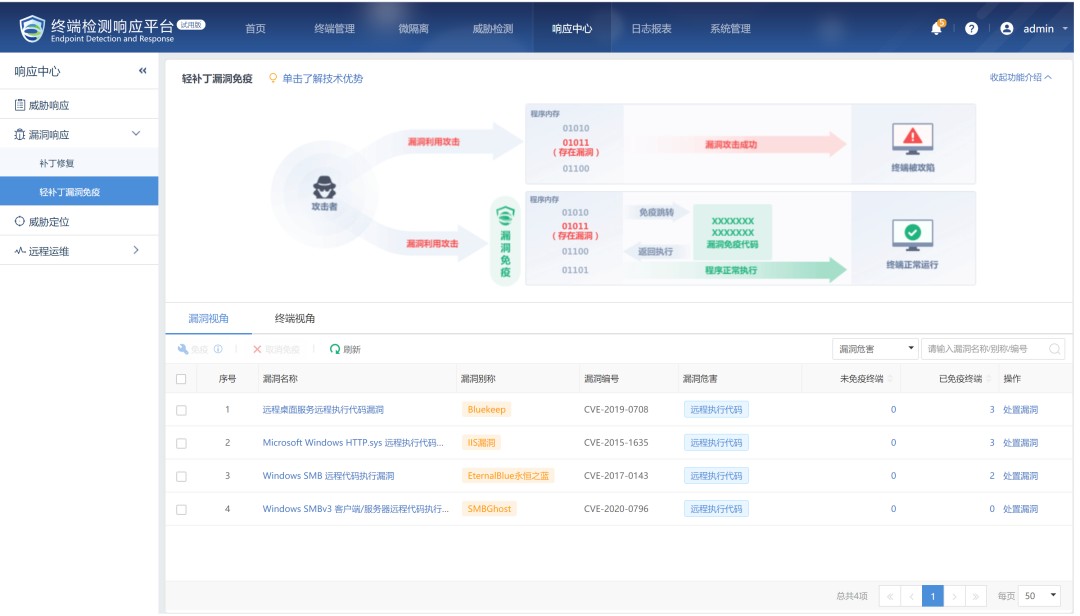Click the search magnifier icon in the filter box
The image size is (1080, 616).
coord(1054,349)
